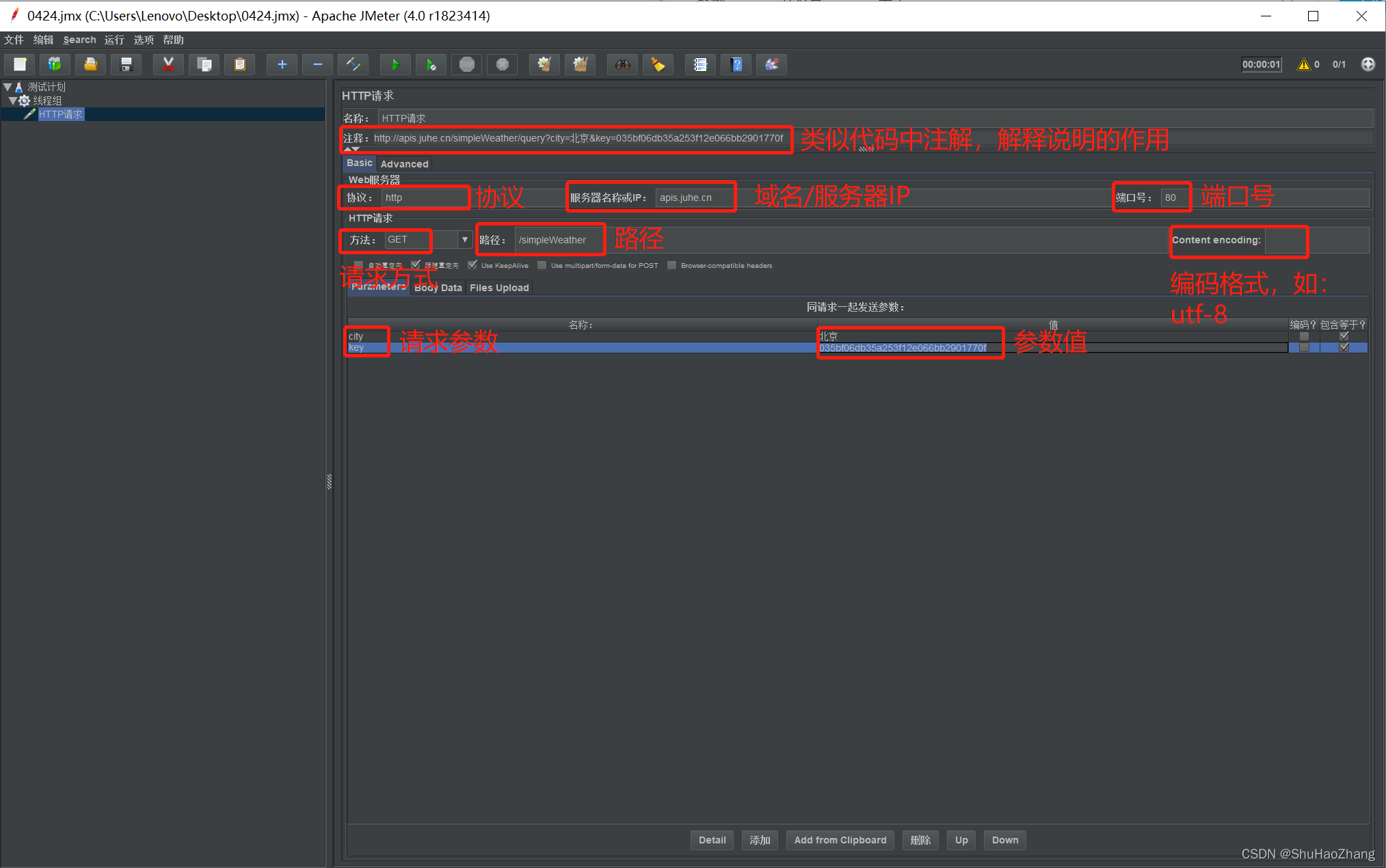Open the request method dropdown arrow

[465, 240]
